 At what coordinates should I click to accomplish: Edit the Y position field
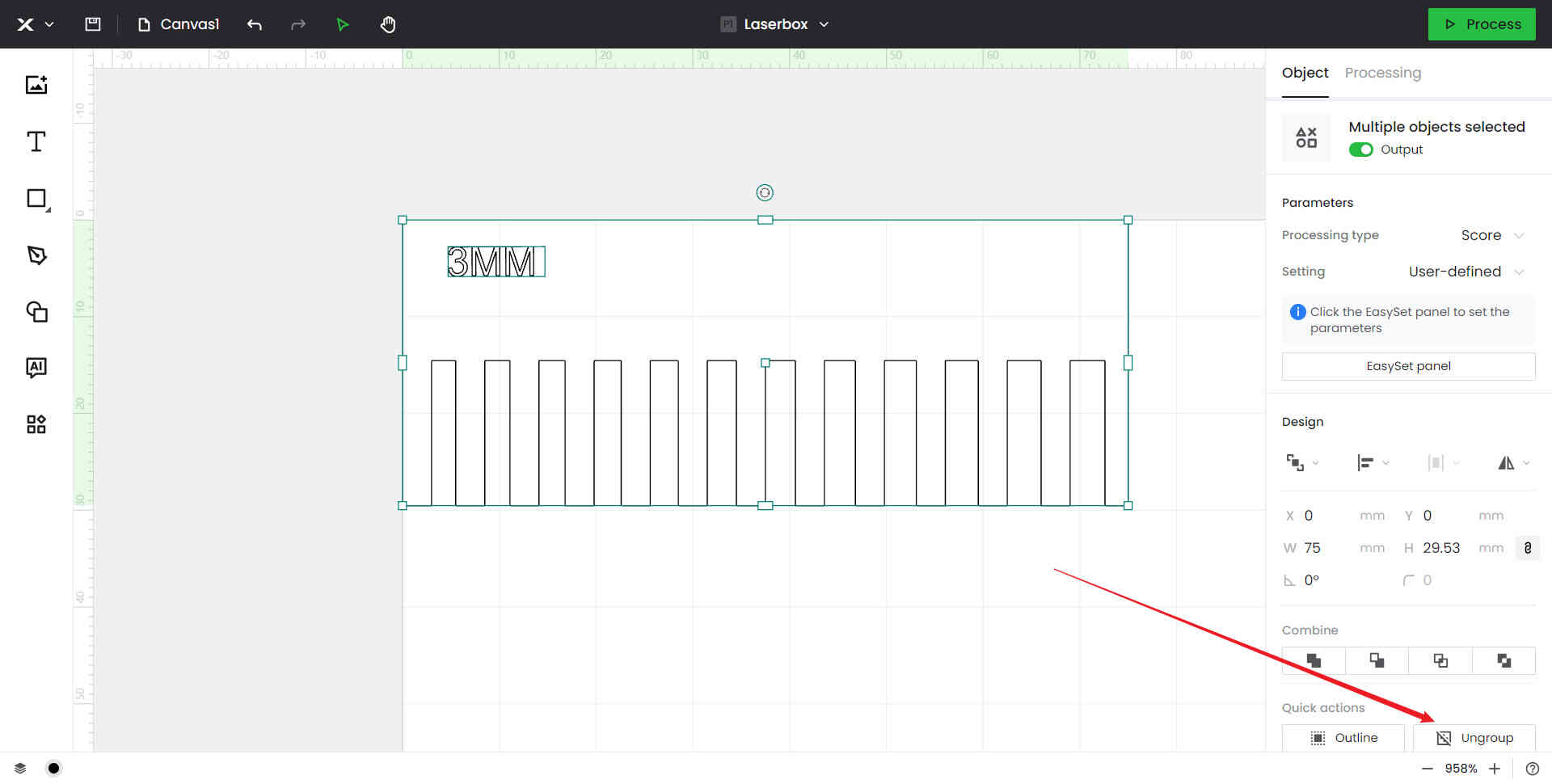pos(1453,516)
